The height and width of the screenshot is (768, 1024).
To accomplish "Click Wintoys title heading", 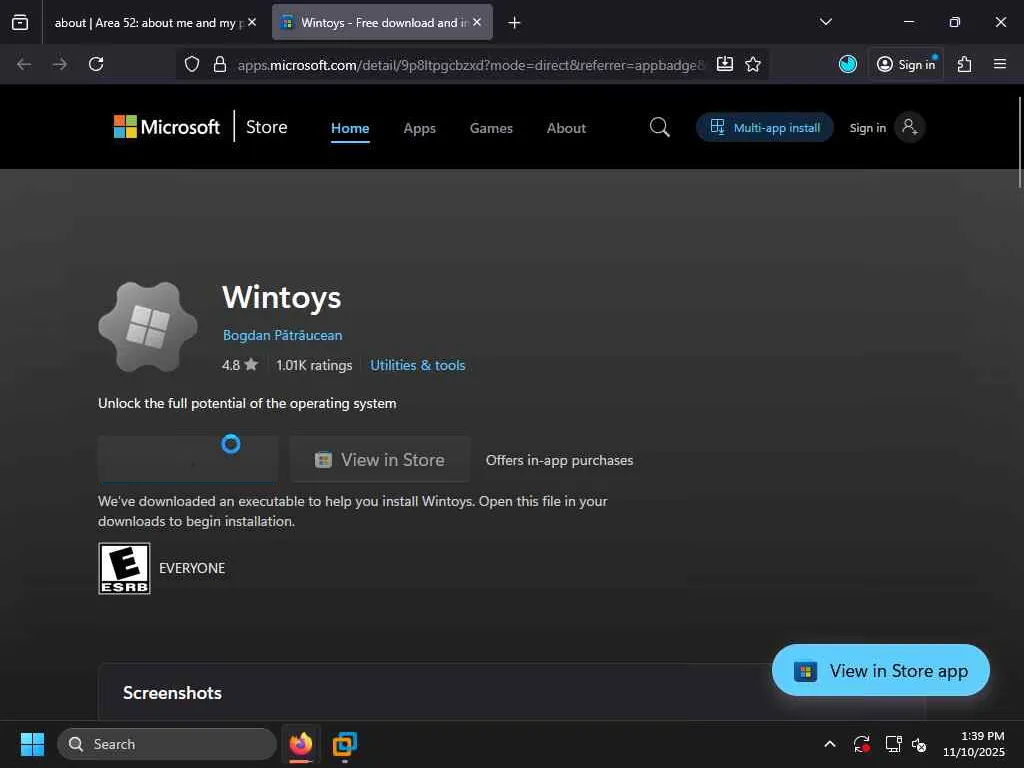I will [x=281, y=297].
